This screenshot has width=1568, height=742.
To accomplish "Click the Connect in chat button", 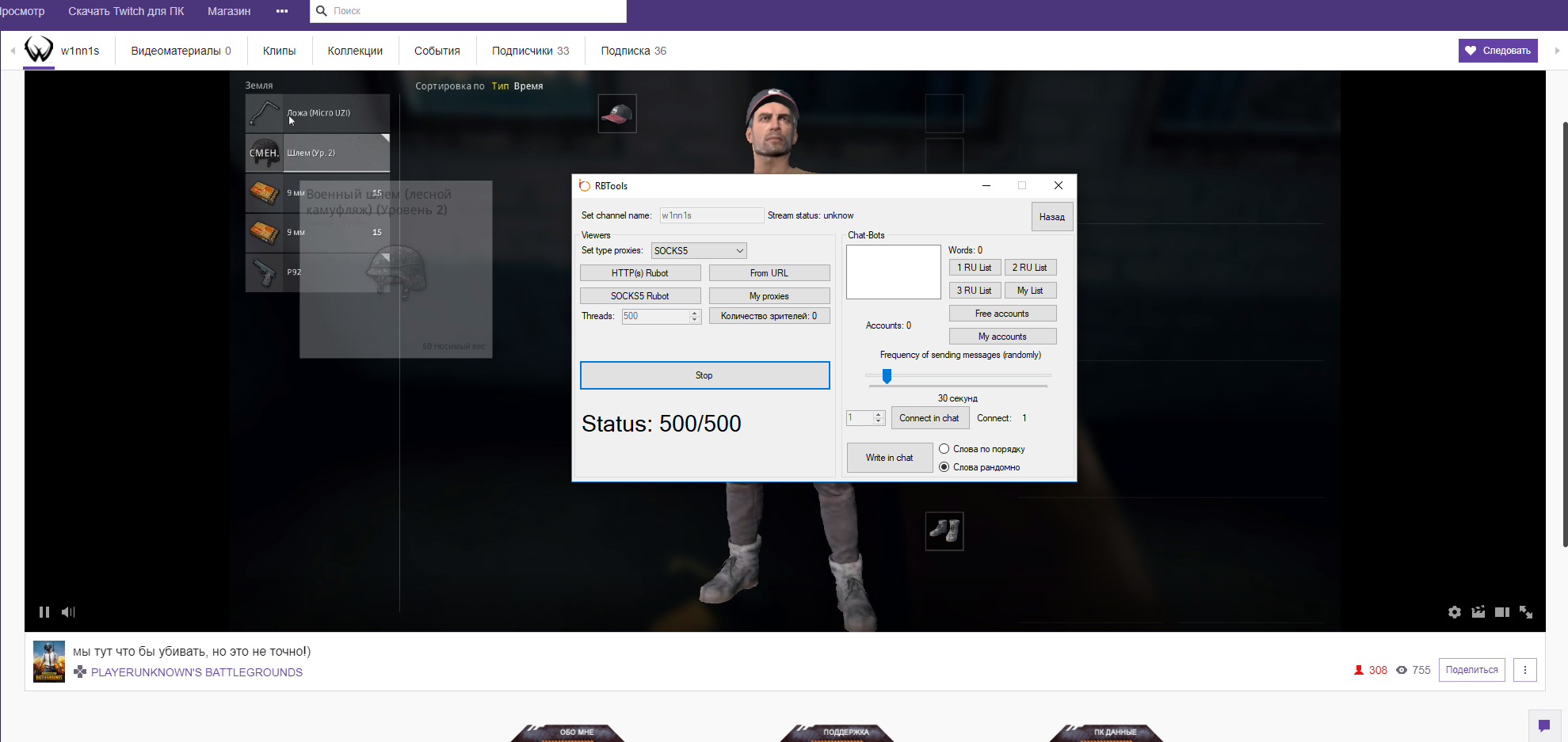I will tap(929, 418).
